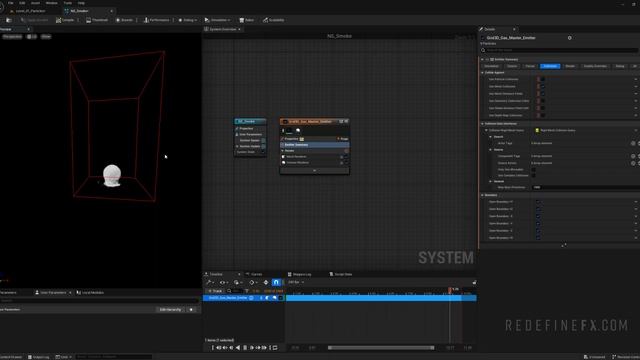Open the Window menu
640x360 pixels.
[51, 3]
